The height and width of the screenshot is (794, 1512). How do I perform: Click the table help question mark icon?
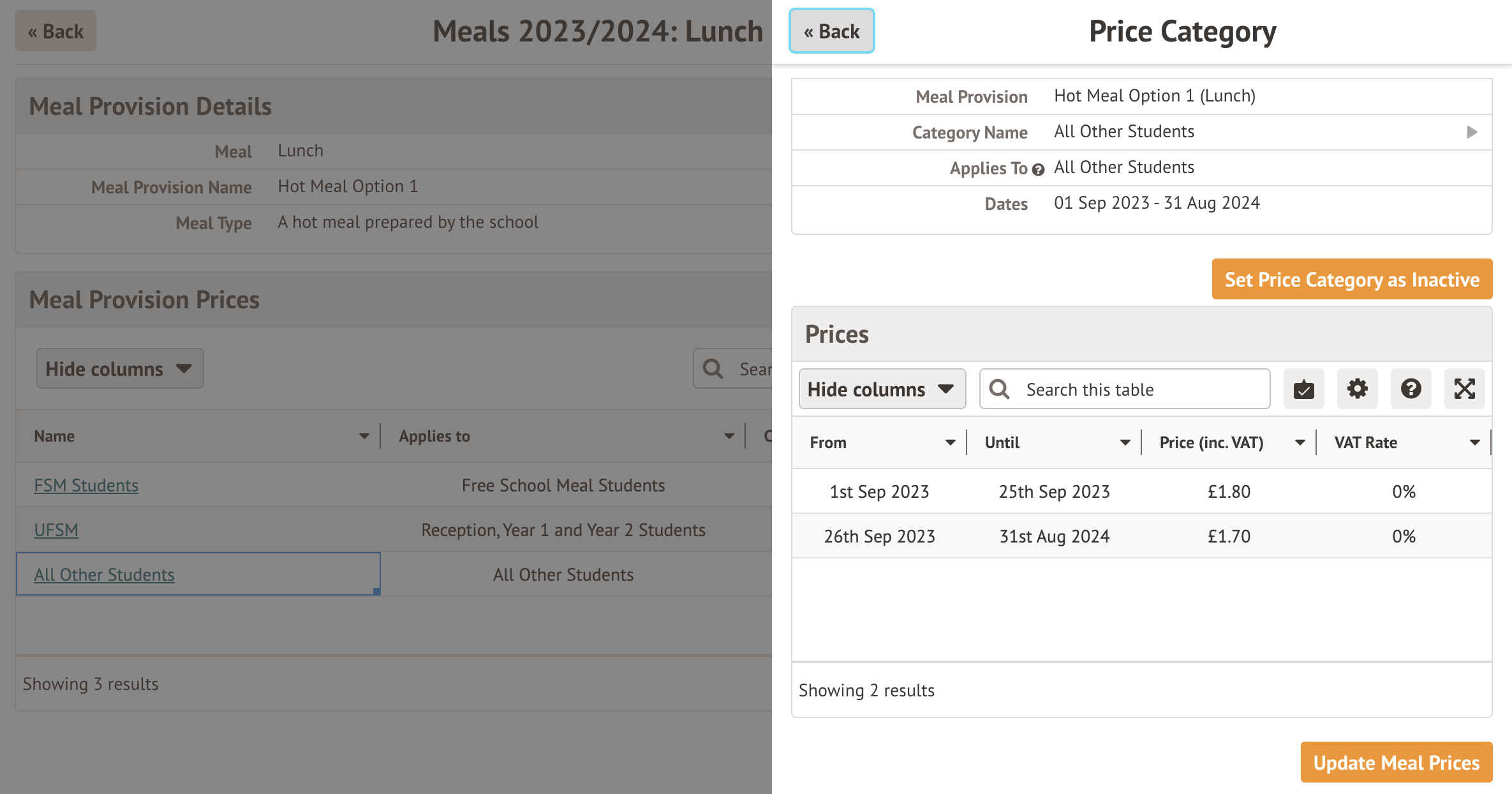pyautogui.click(x=1411, y=389)
